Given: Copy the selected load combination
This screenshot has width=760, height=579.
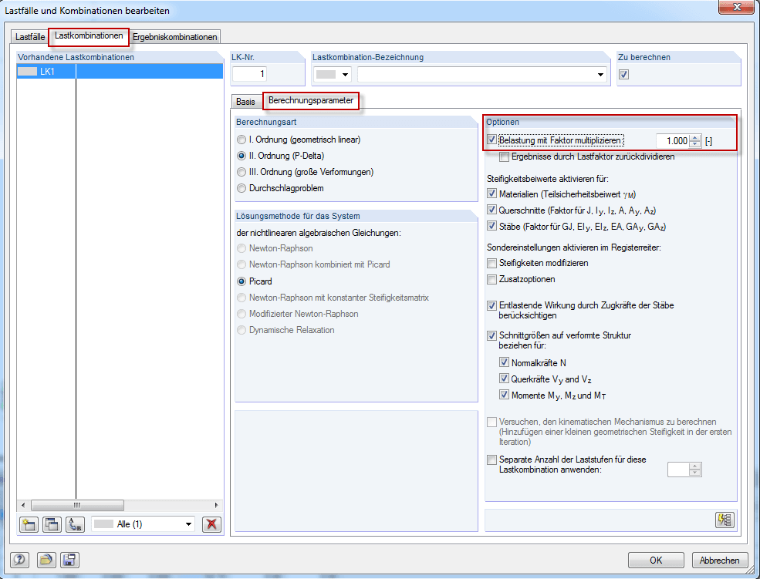Looking at the screenshot, I should (x=52, y=525).
